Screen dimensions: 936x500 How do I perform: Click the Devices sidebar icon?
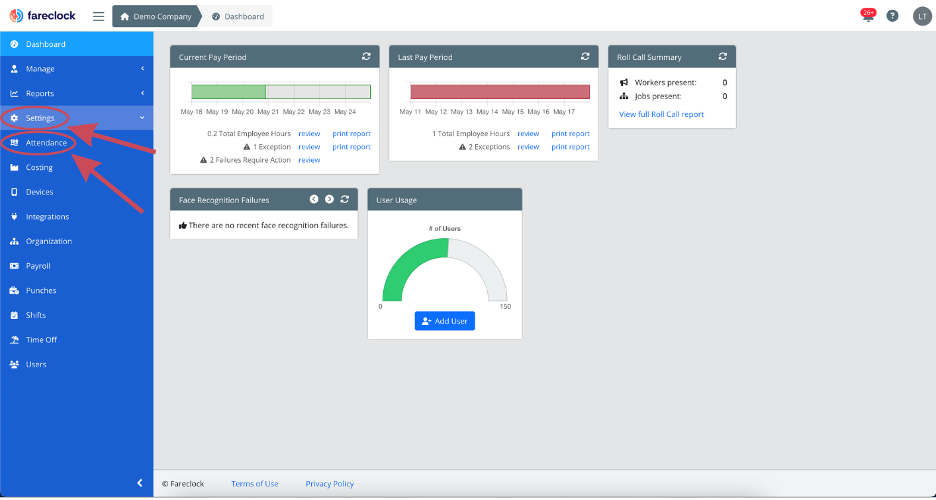pyautogui.click(x=14, y=192)
